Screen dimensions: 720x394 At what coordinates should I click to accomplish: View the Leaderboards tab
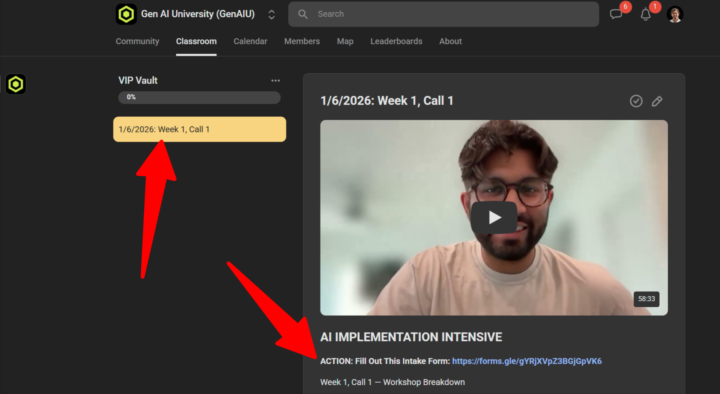coord(396,41)
